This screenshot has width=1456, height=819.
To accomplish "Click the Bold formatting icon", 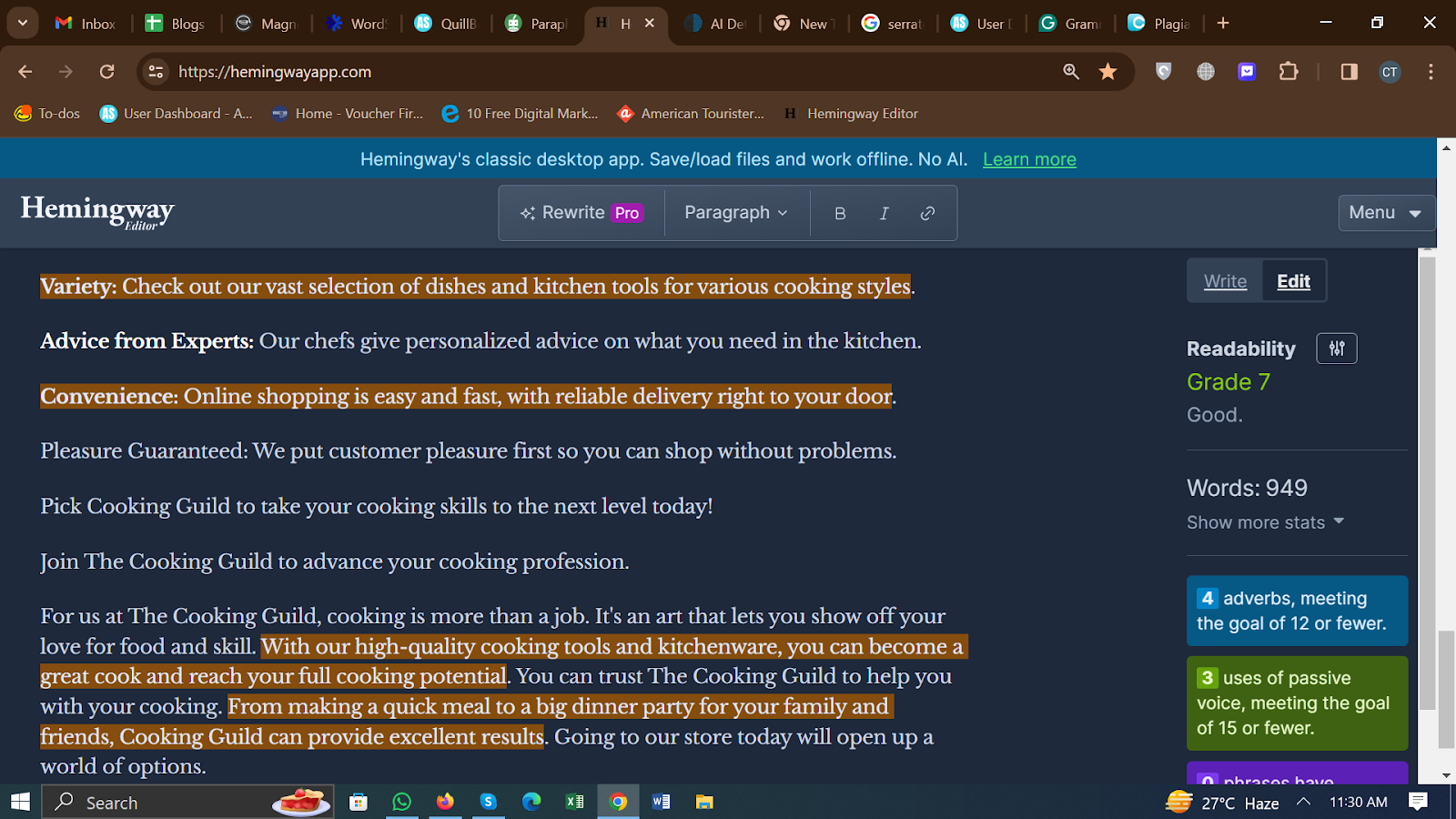I will [840, 213].
